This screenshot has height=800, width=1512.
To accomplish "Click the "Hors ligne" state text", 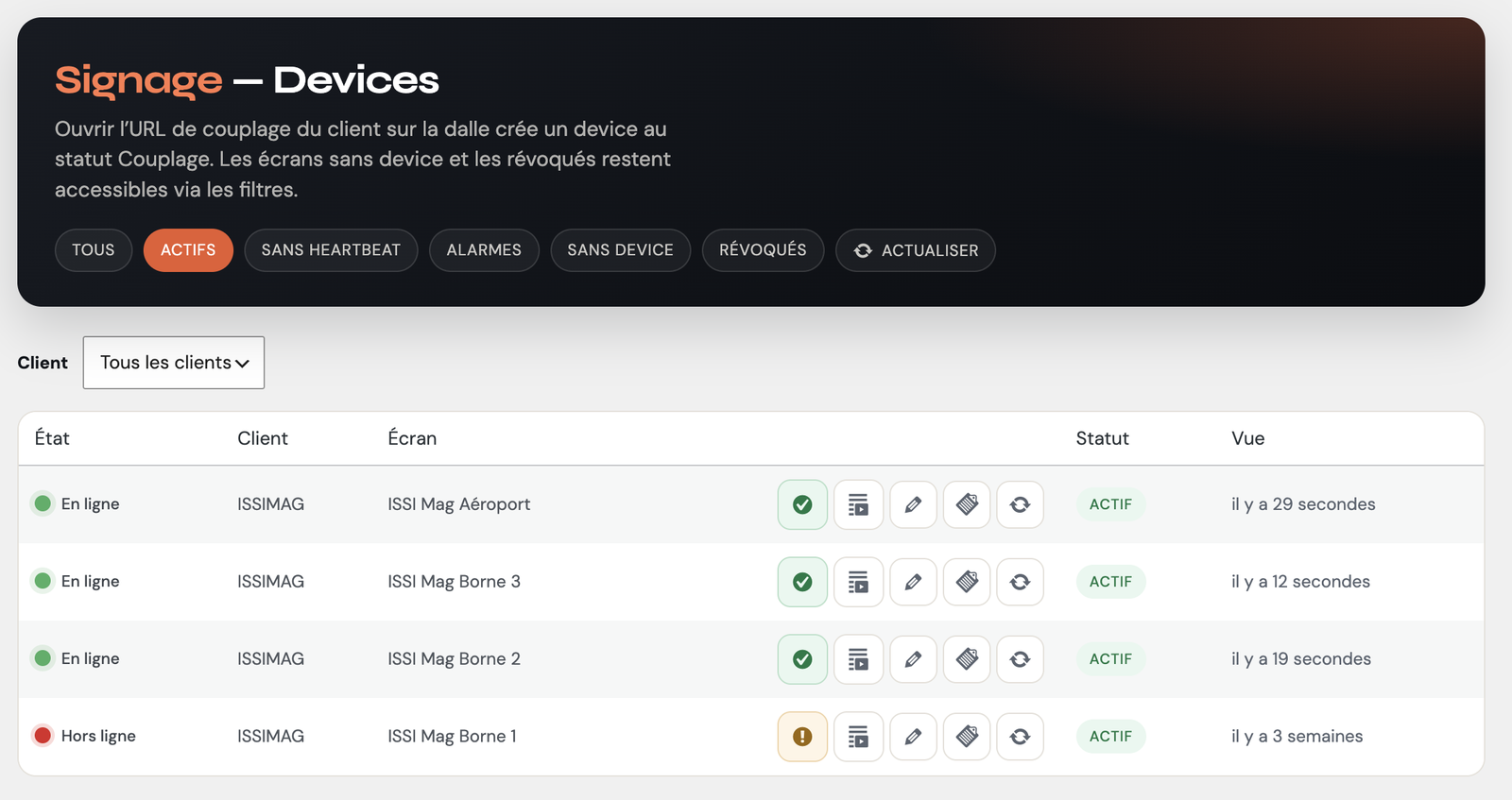I will (98, 737).
